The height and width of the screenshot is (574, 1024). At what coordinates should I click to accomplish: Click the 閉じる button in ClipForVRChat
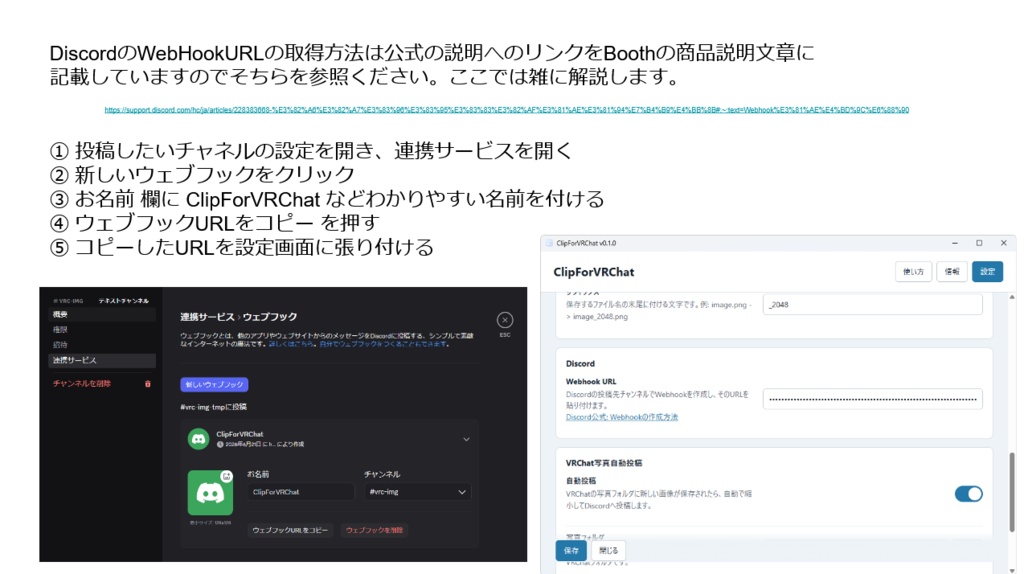click(x=608, y=550)
